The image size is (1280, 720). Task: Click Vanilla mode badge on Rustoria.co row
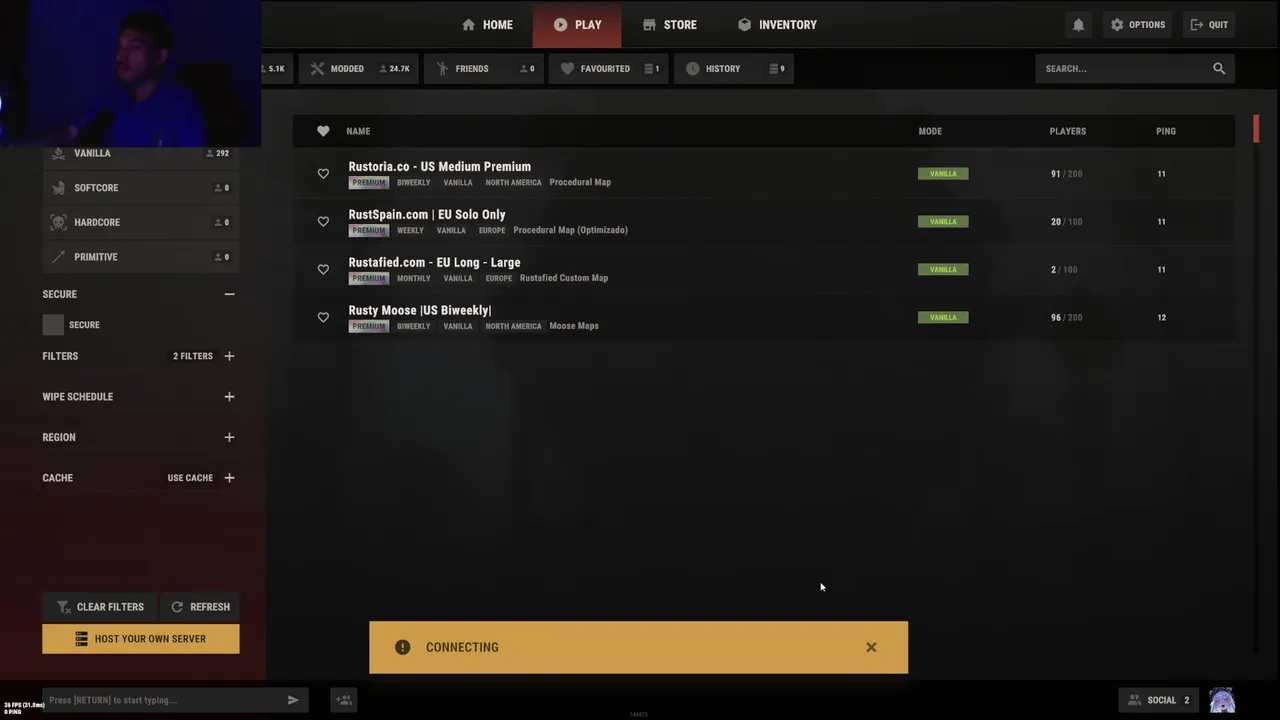943,174
